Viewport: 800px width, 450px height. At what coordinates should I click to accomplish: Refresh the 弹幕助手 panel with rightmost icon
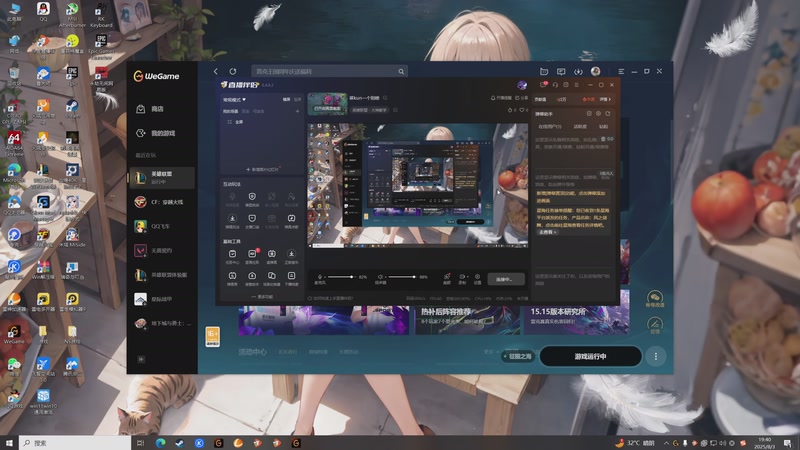click(x=608, y=114)
